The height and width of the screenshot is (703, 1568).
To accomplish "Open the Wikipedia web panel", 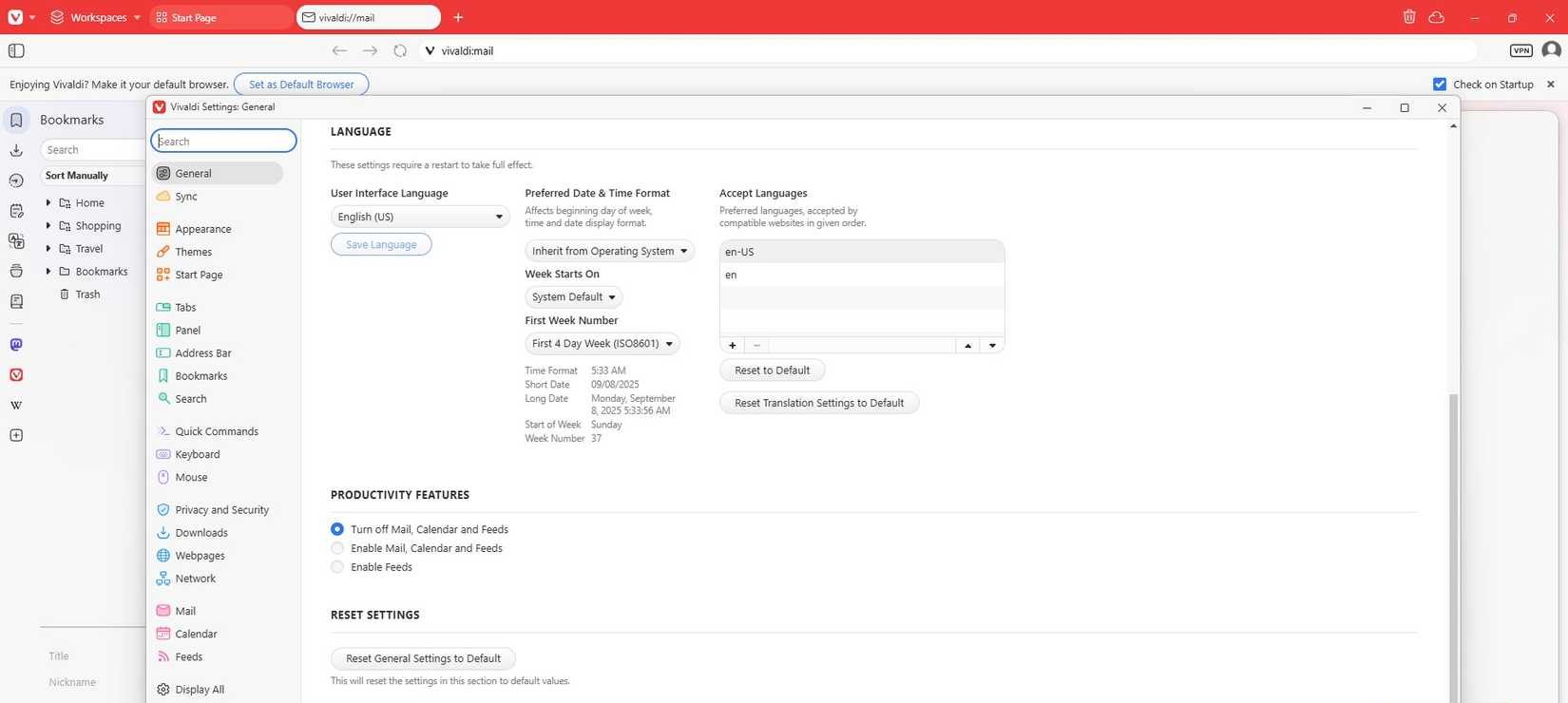I will (x=16, y=406).
